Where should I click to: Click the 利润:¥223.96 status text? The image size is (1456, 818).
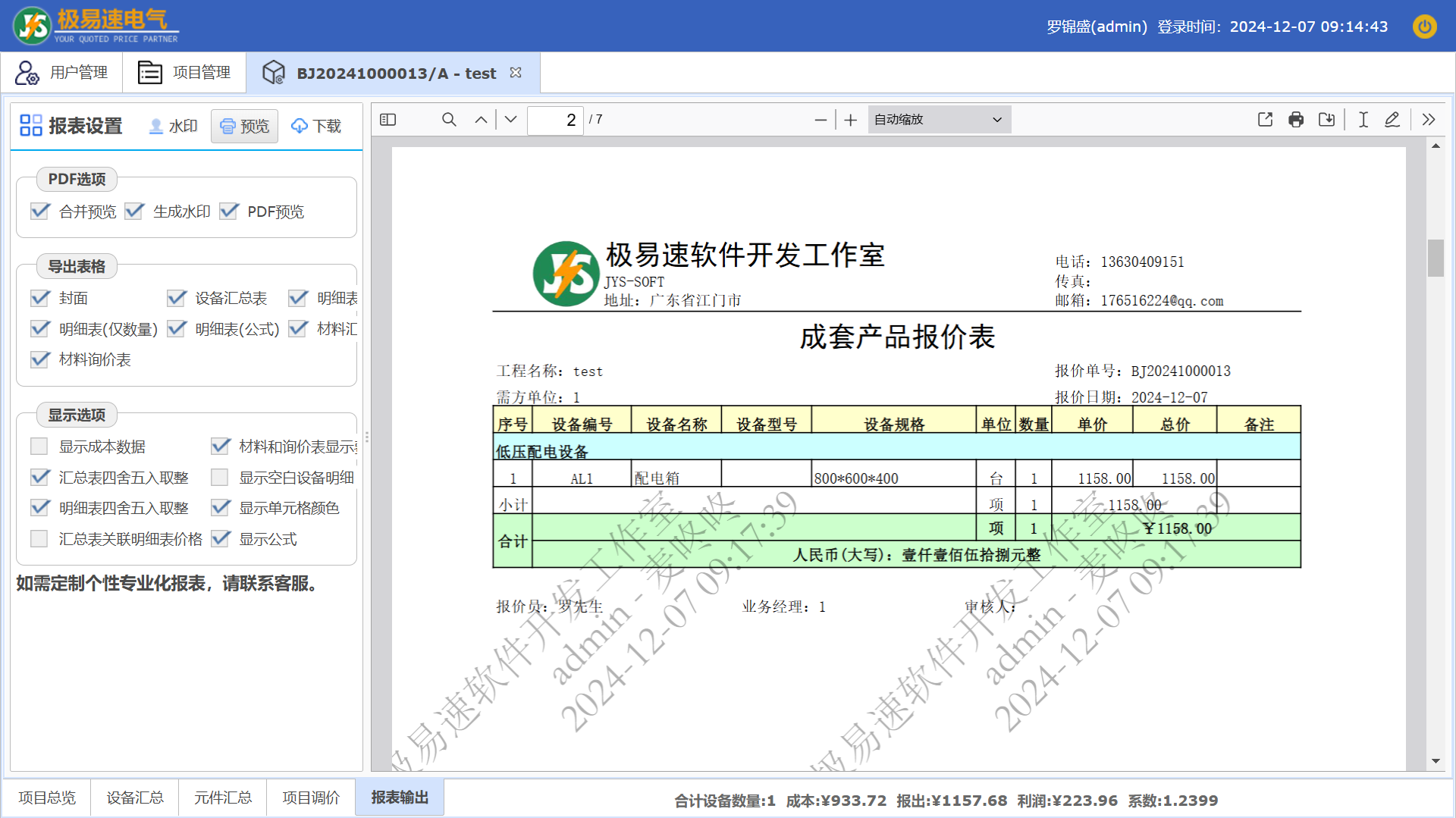[1067, 801]
